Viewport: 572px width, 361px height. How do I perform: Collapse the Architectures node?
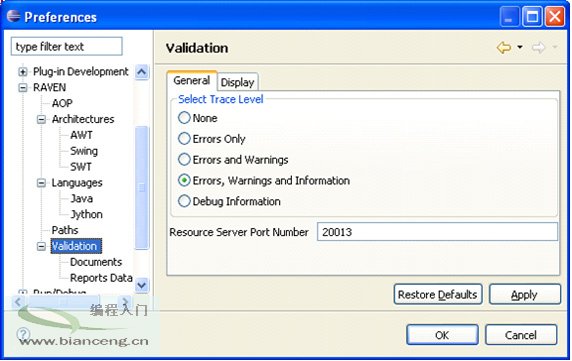pos(41,119)
